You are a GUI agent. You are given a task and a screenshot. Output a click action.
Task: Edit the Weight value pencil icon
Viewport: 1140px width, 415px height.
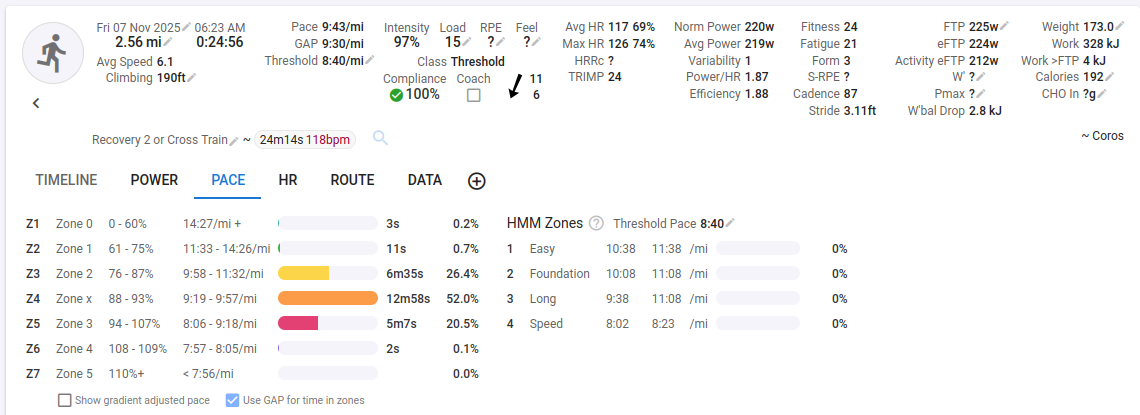pyautogui.click(x=1120, y=26)
